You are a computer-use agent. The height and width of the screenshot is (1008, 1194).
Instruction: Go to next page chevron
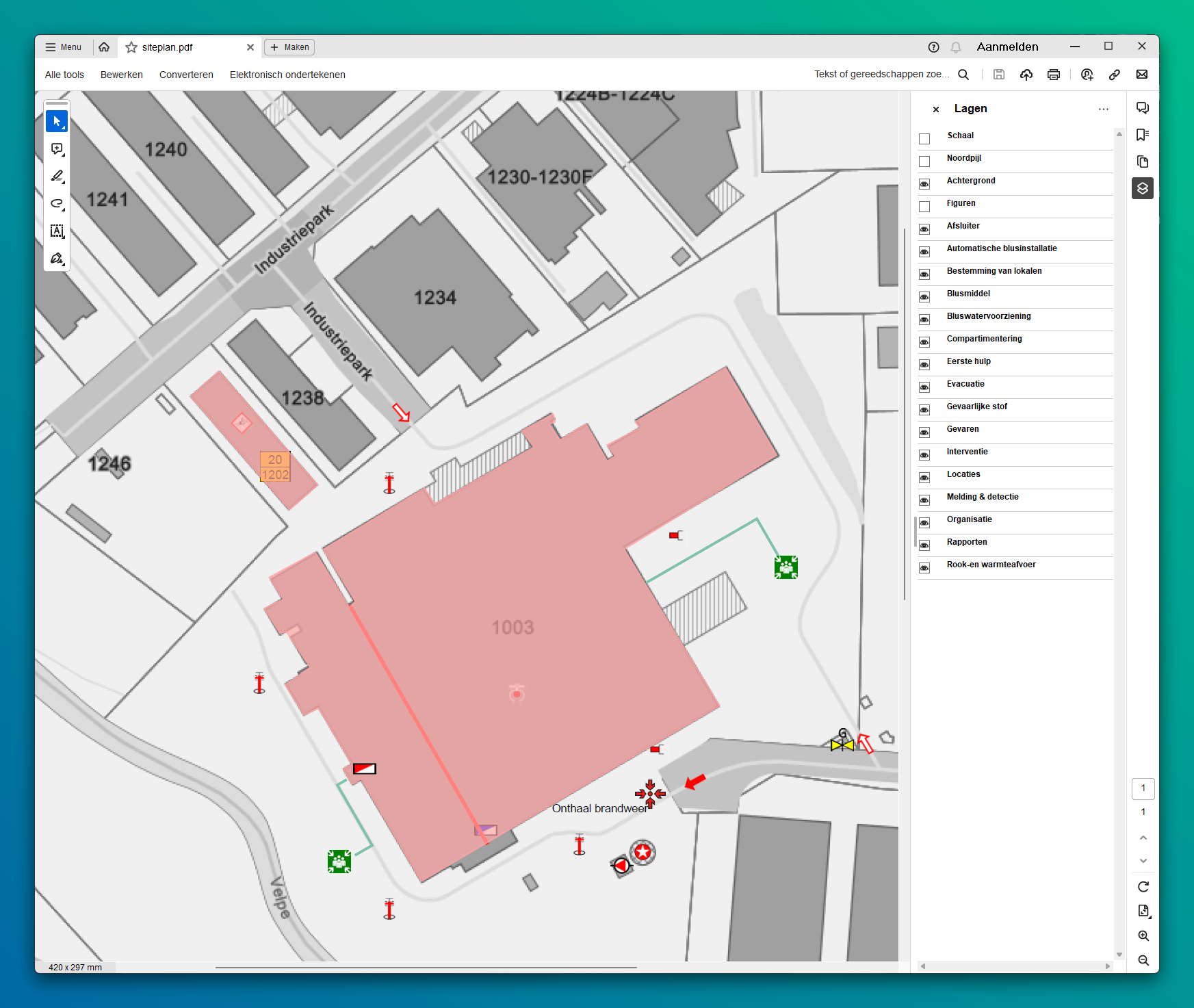(1143, 861)
